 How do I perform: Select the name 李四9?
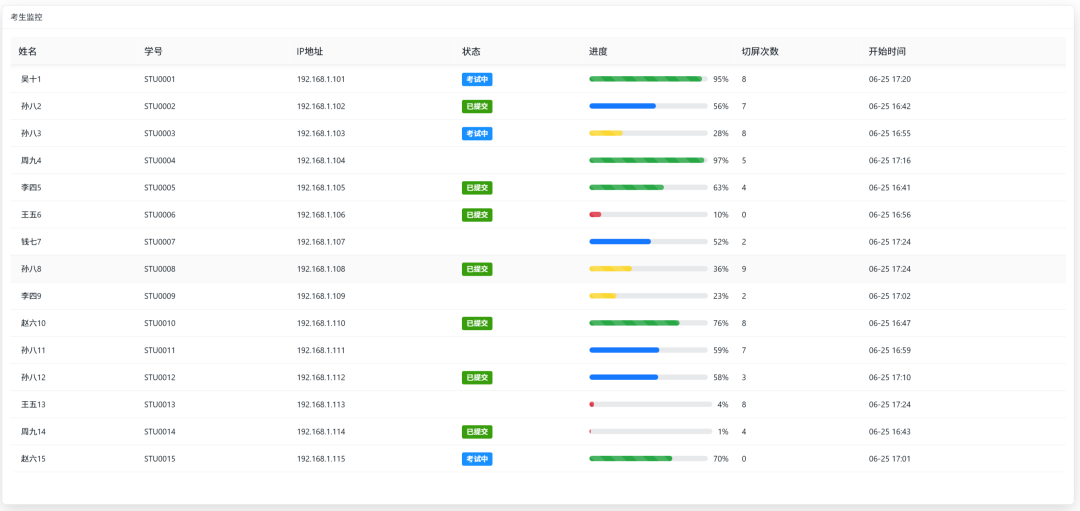pyautogui.click(x=31, y=296)
